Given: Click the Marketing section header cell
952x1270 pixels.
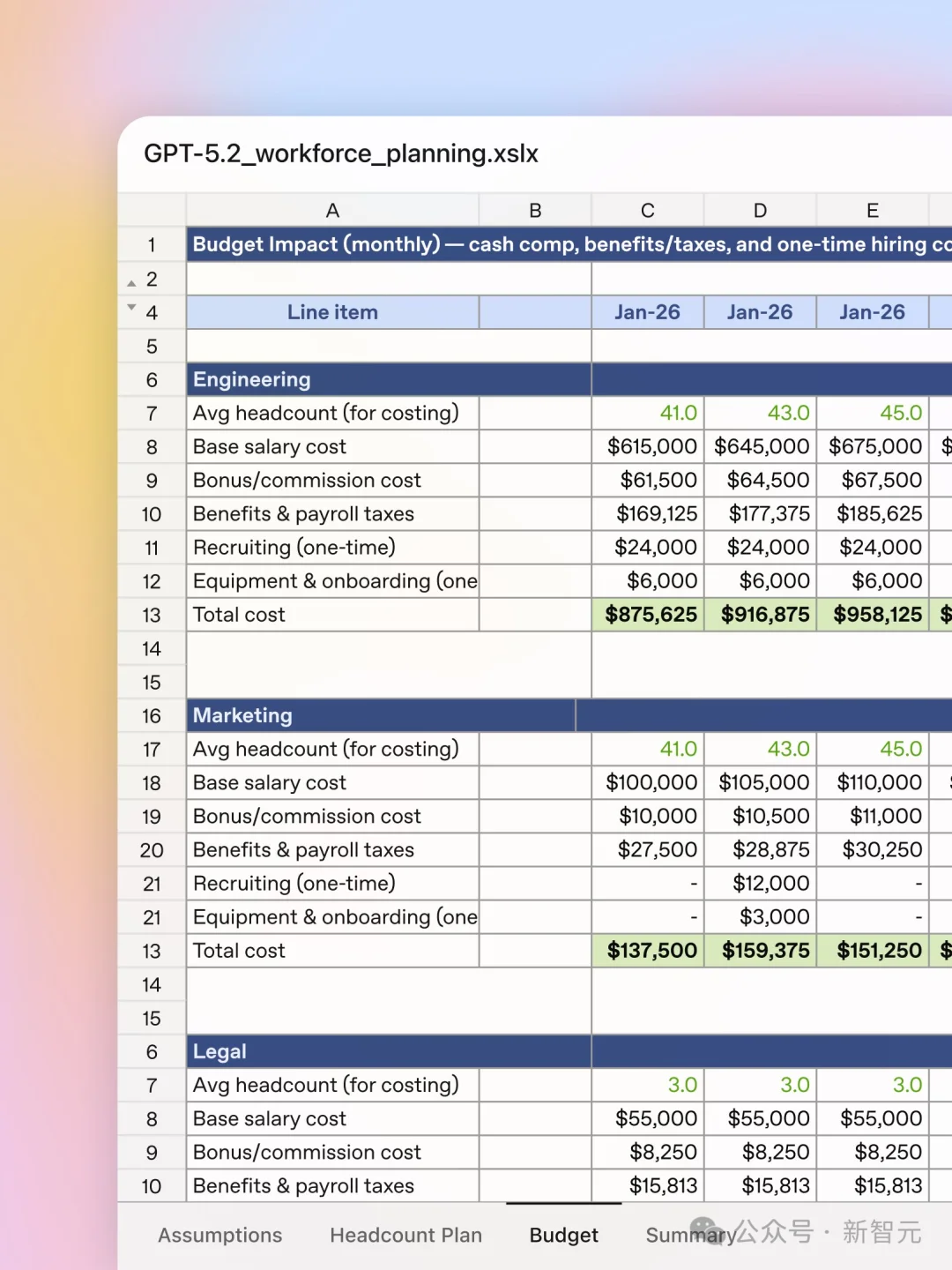Looking at the screenshot, I should coord(381,715).
